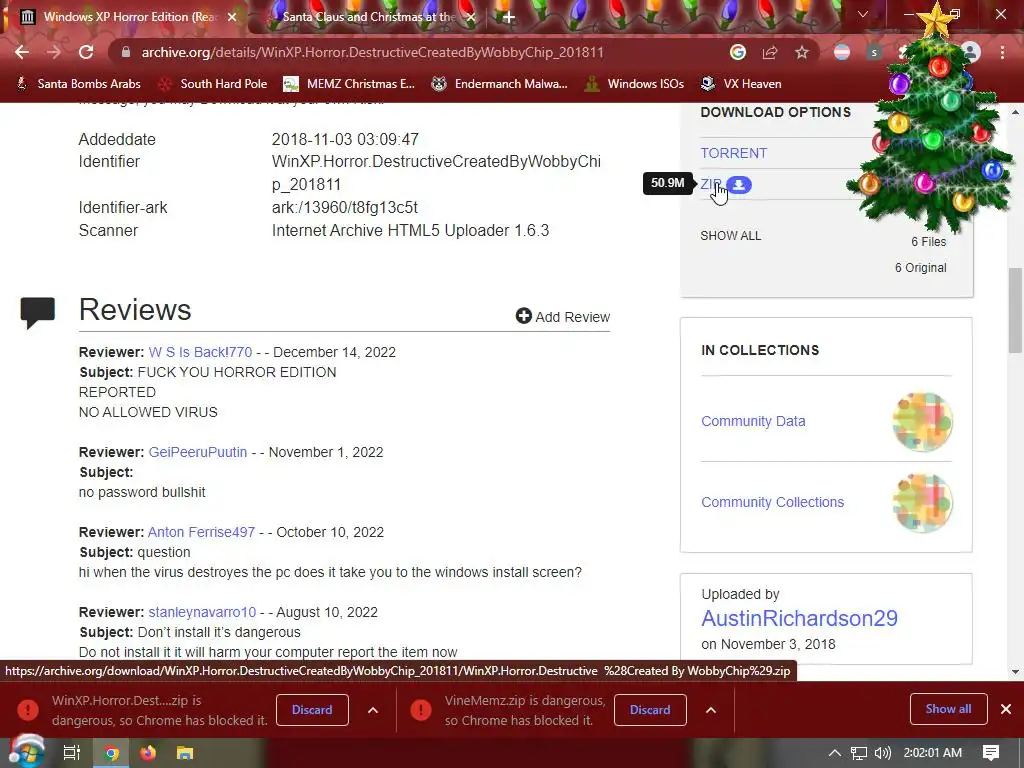This screenshot has width=1024, height=768.
Task: Close Santa Claus and Christmas tab
Action: (471, 17)
